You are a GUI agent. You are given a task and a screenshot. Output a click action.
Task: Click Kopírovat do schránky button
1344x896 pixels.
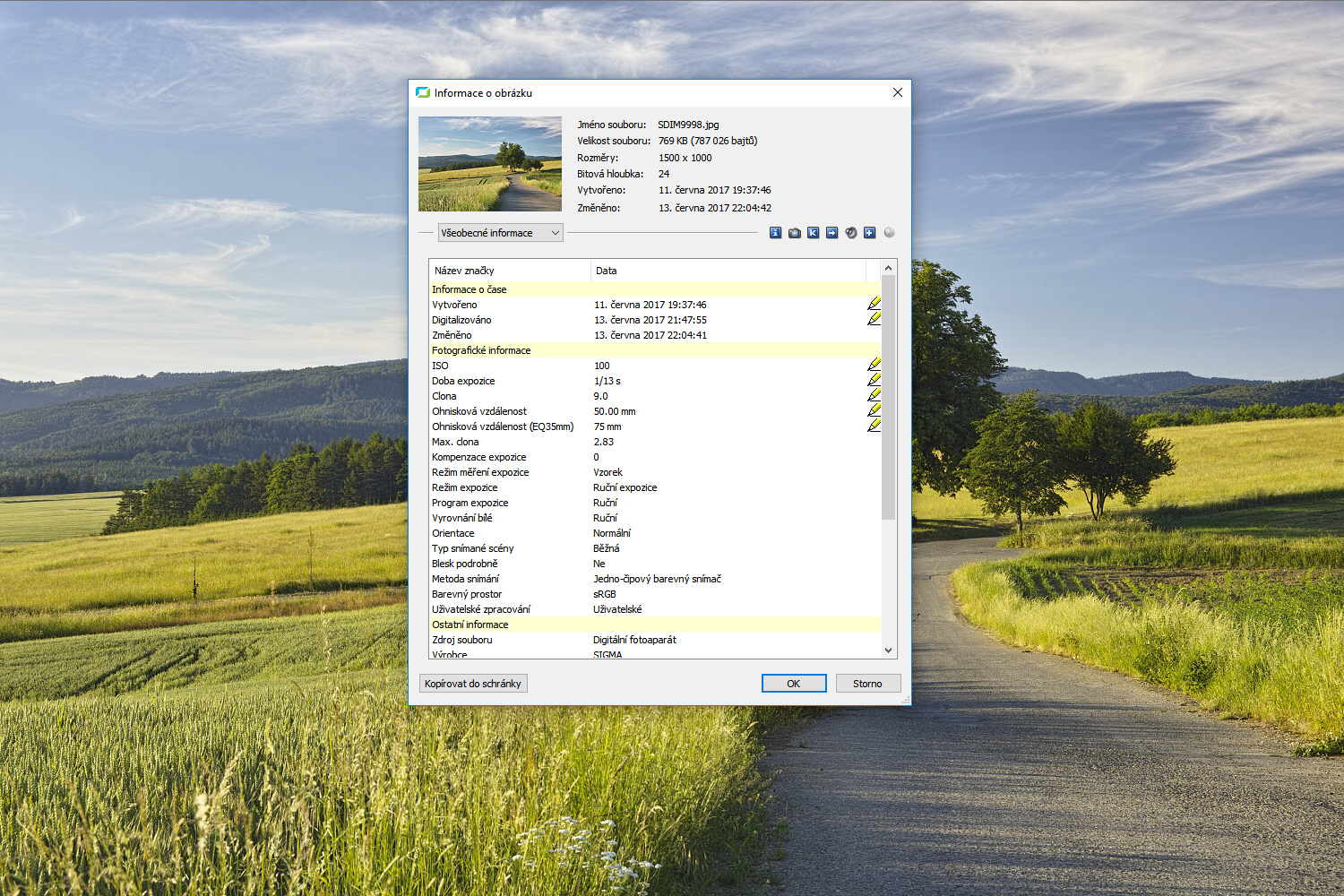(473, 684)
